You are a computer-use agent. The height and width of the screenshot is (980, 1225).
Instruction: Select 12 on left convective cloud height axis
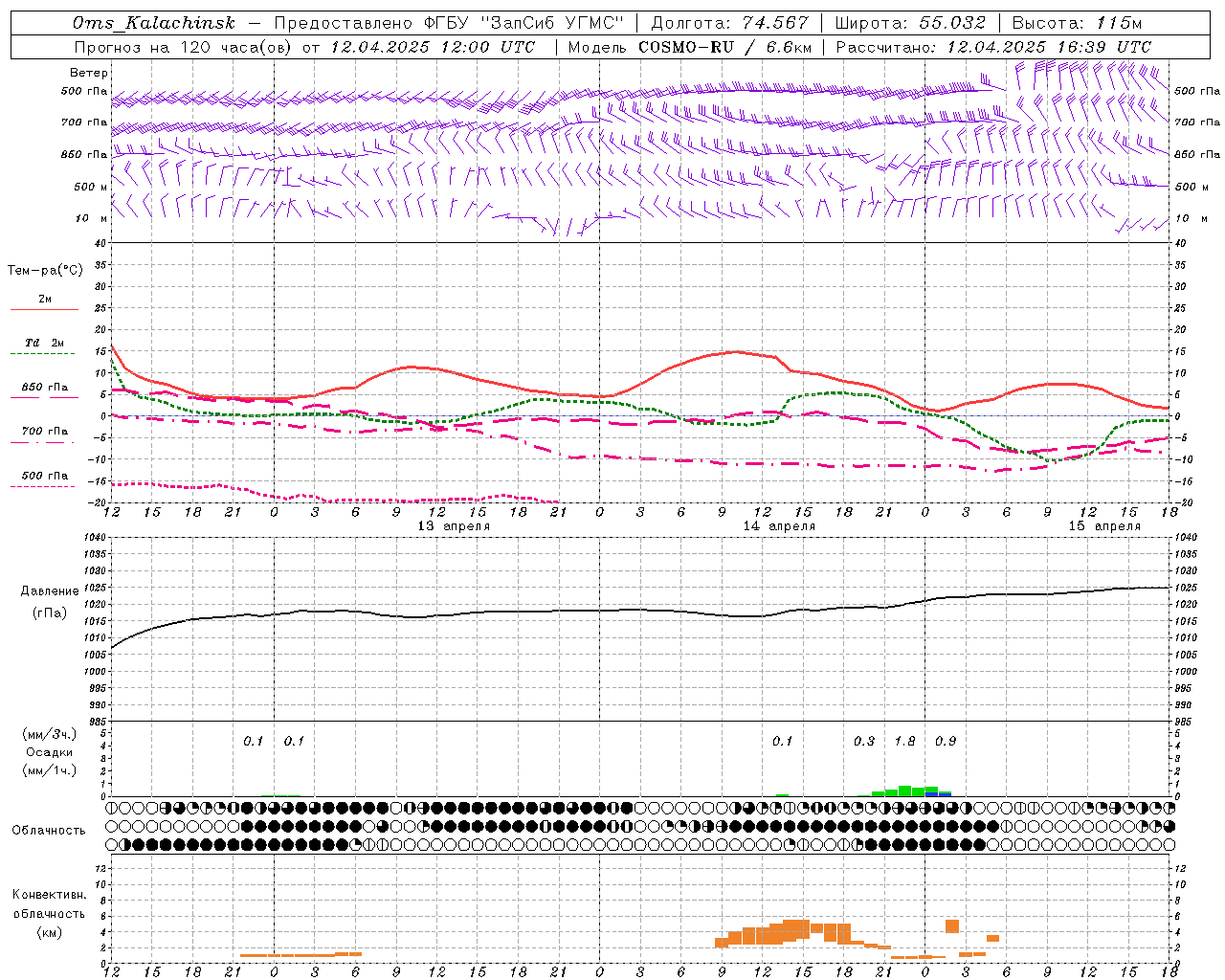(101, 868)
